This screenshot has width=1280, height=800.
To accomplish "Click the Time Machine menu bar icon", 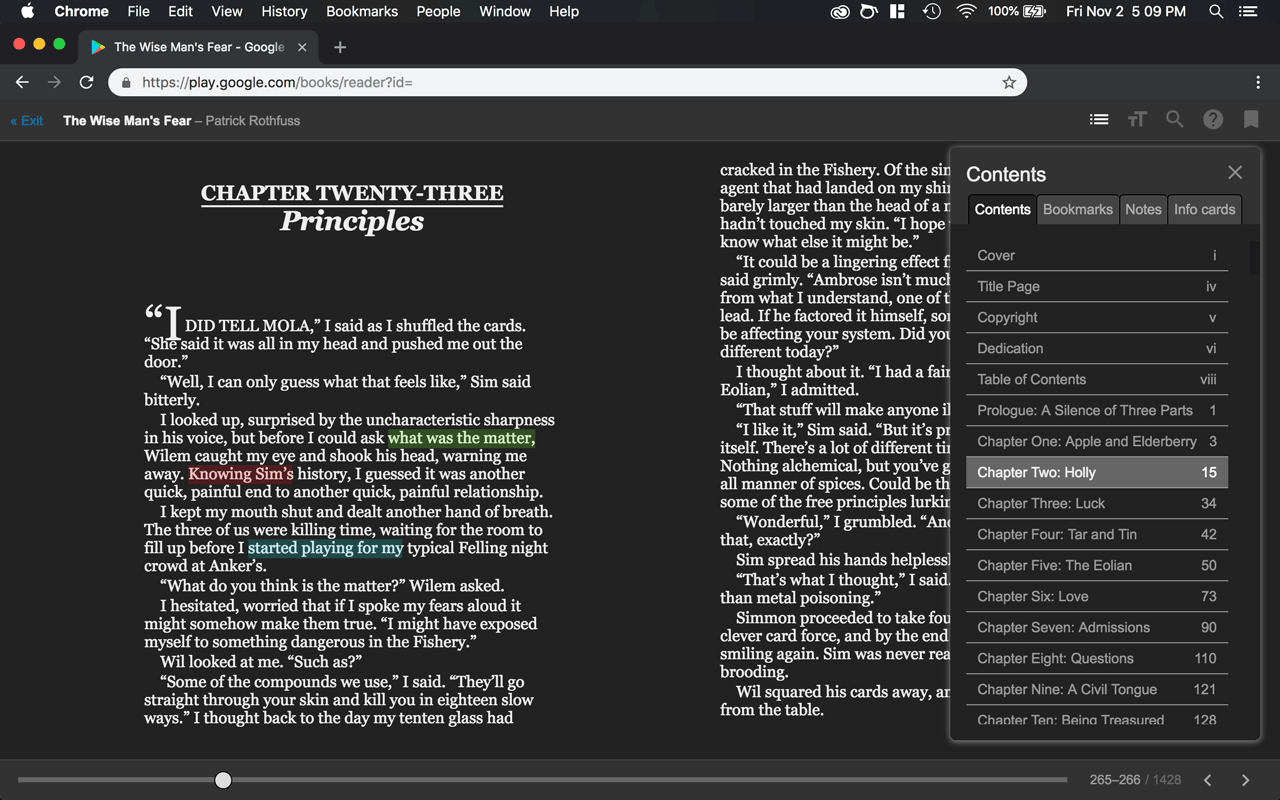I will click(x=931, y=11).
